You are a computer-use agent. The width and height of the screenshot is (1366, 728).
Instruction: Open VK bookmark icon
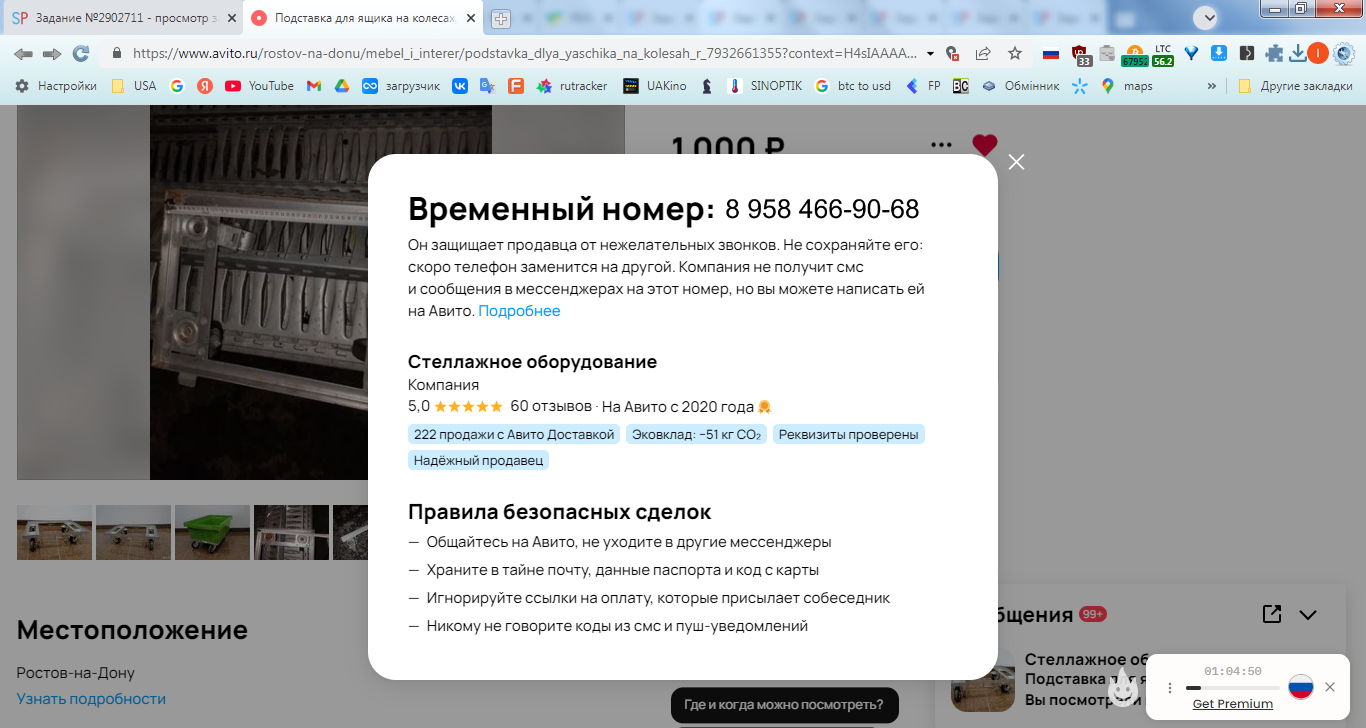460,86
